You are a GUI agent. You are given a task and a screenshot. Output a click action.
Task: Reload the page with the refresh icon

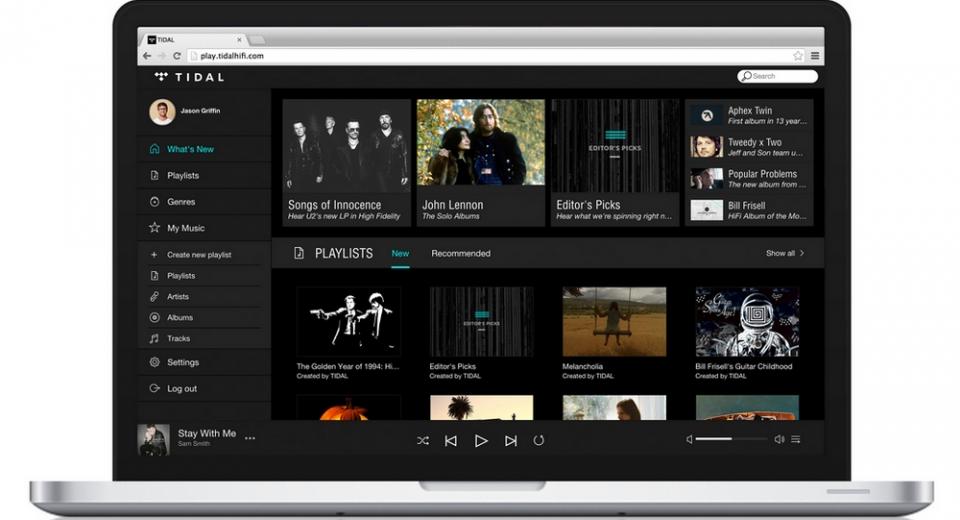[177, 56]
